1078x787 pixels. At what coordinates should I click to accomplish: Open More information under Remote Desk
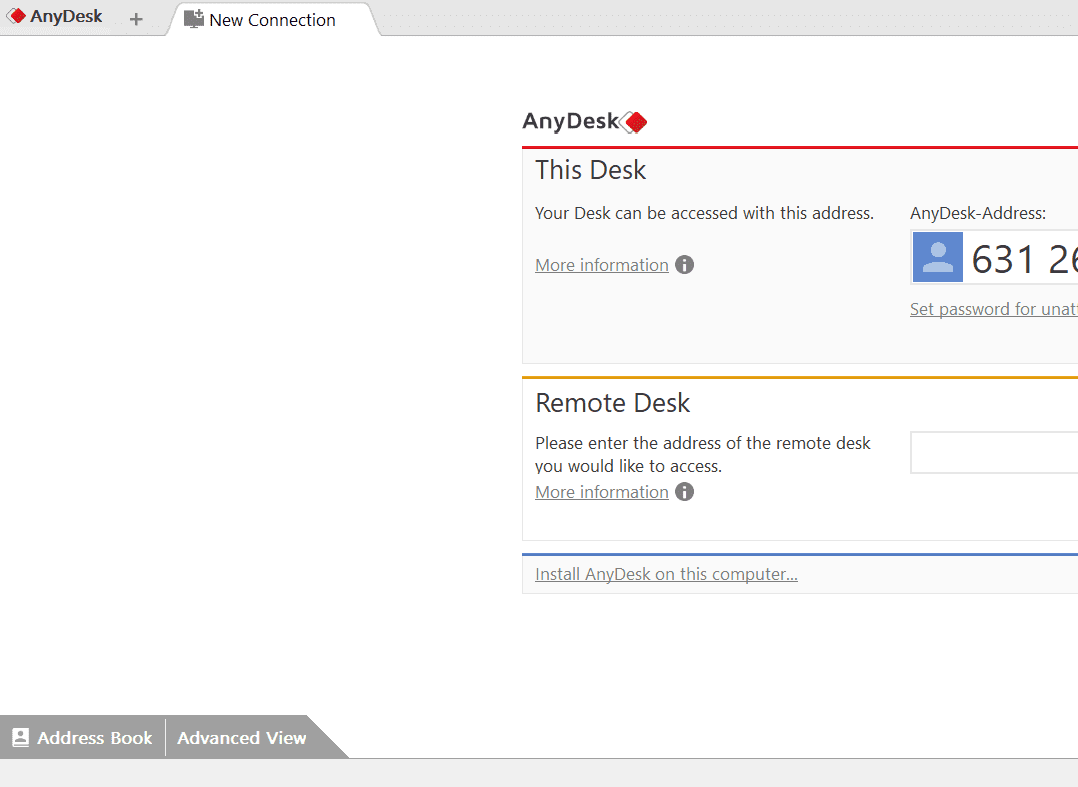coord(602,492)
